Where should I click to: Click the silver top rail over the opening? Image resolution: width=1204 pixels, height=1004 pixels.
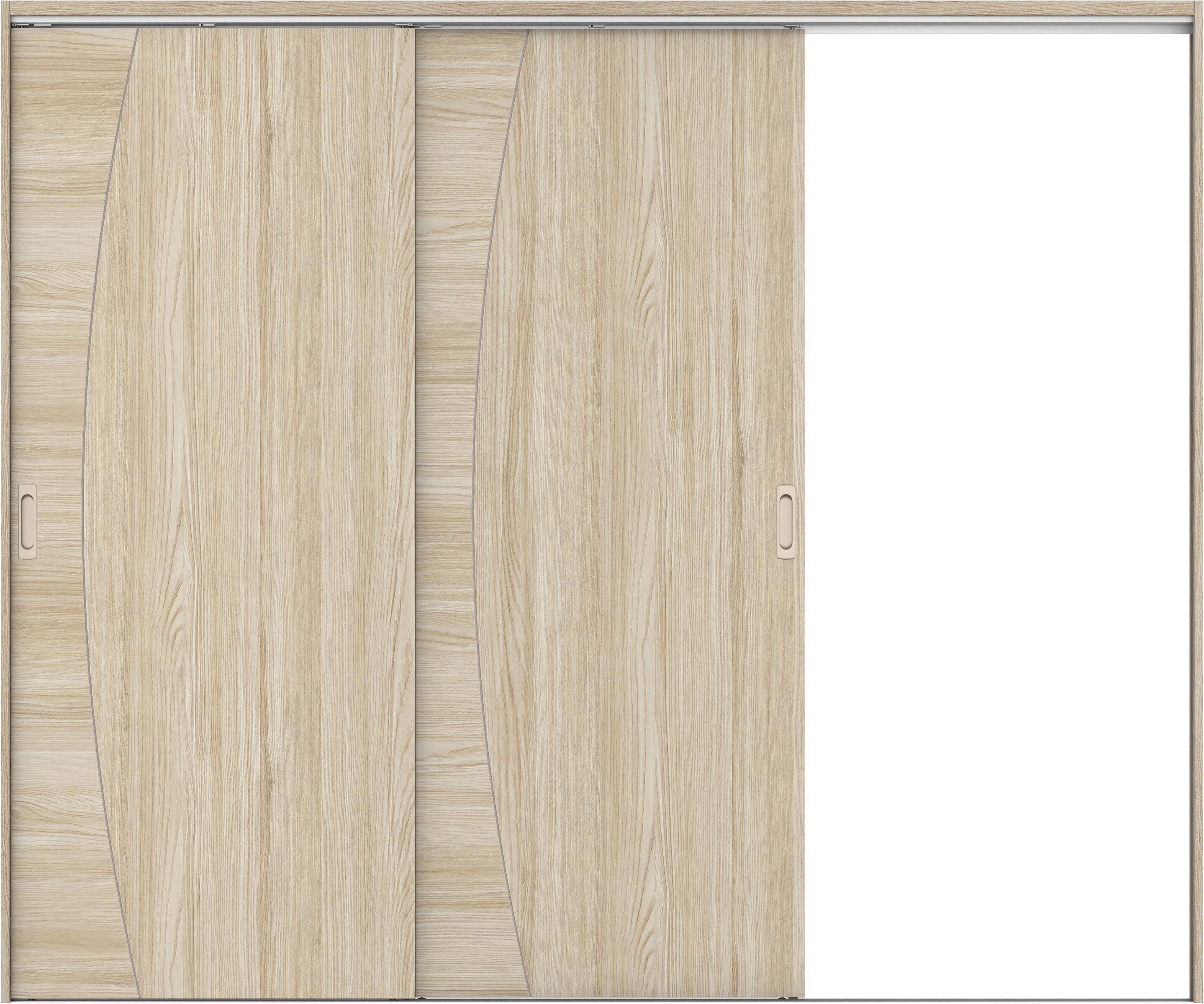998,25
